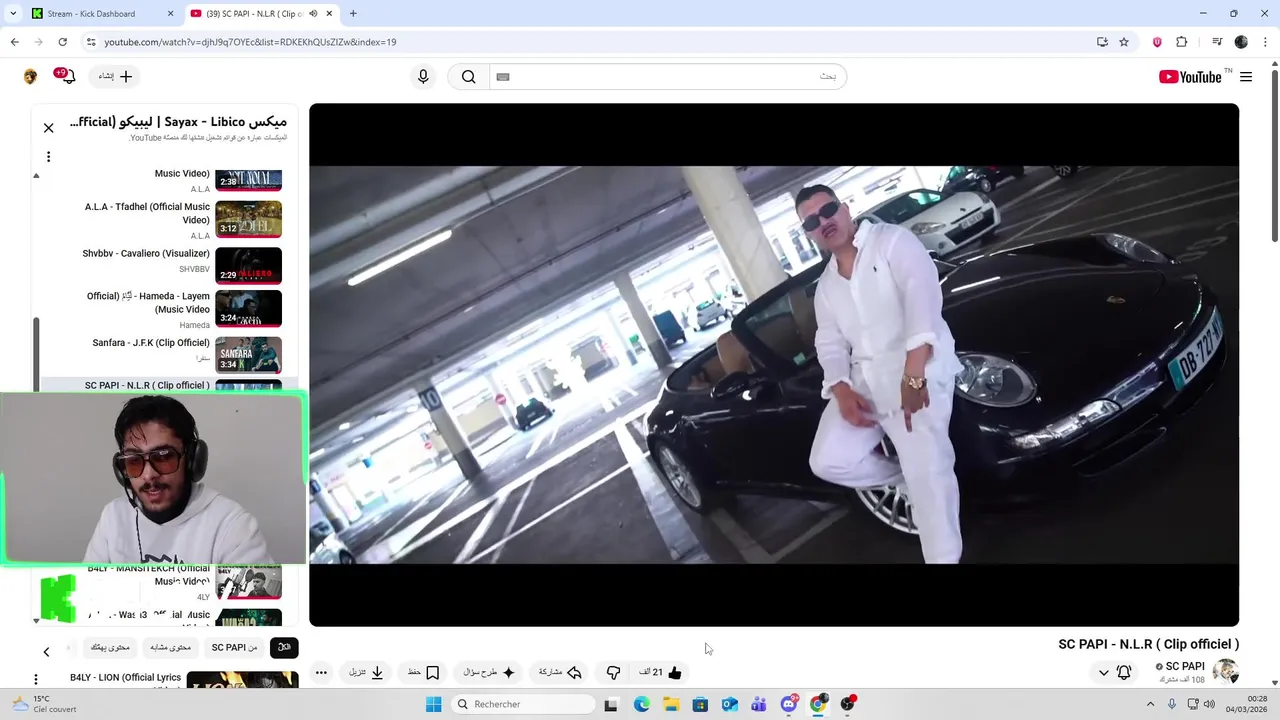Click the browser address bar URL
This screenshot has width=1280, height=720.
[x=250, y=42]
